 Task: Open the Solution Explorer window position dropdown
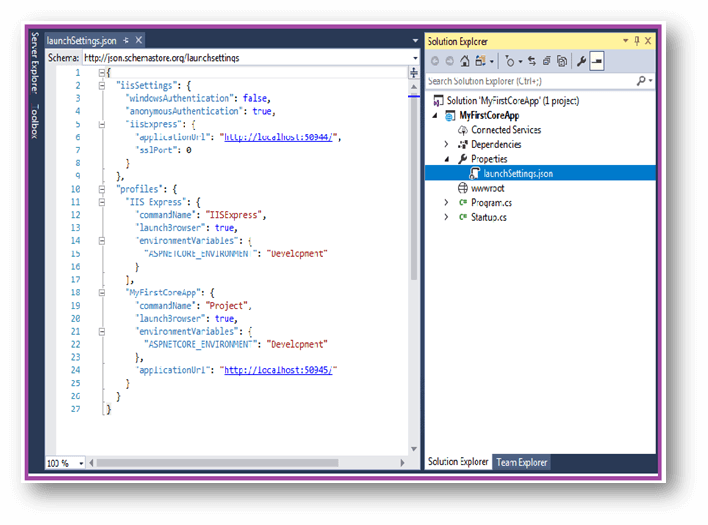tap(625, 41)
